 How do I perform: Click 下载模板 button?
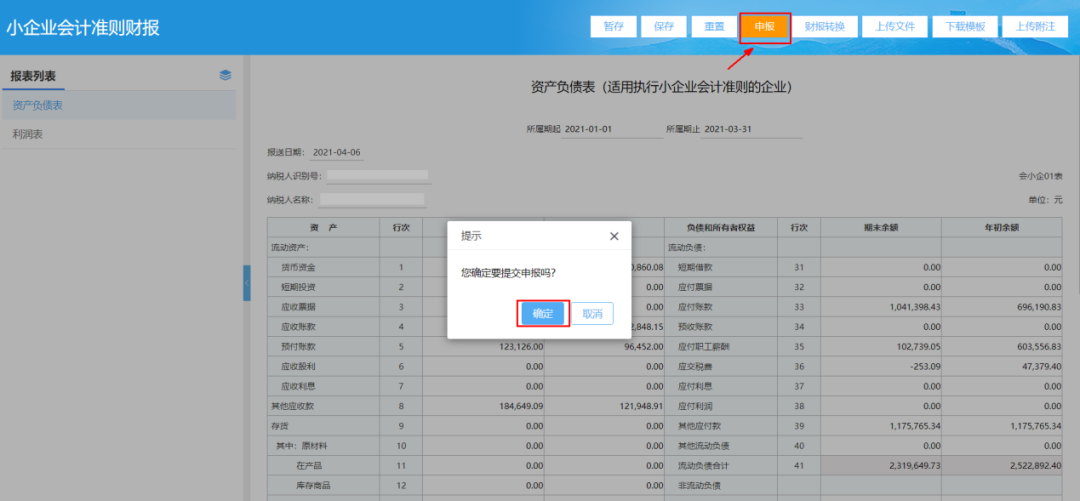pos(965,26)
